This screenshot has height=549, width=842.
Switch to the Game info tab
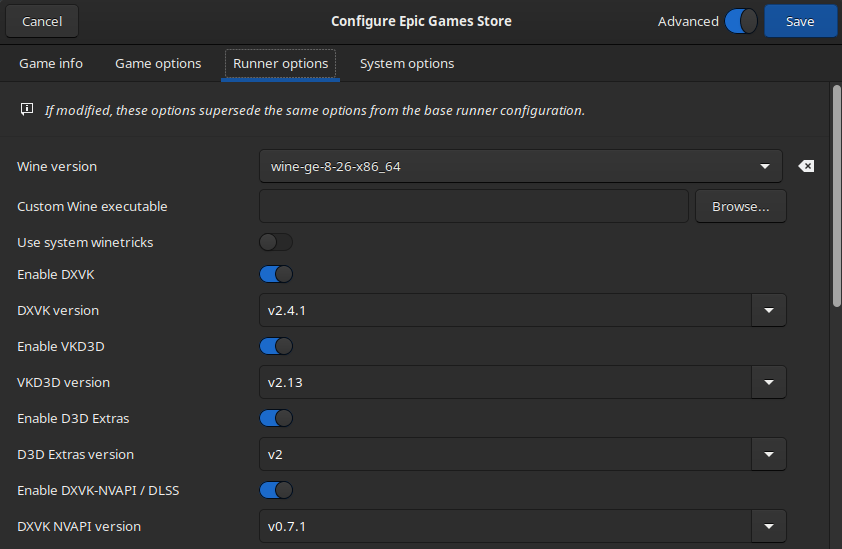(51, 63)
